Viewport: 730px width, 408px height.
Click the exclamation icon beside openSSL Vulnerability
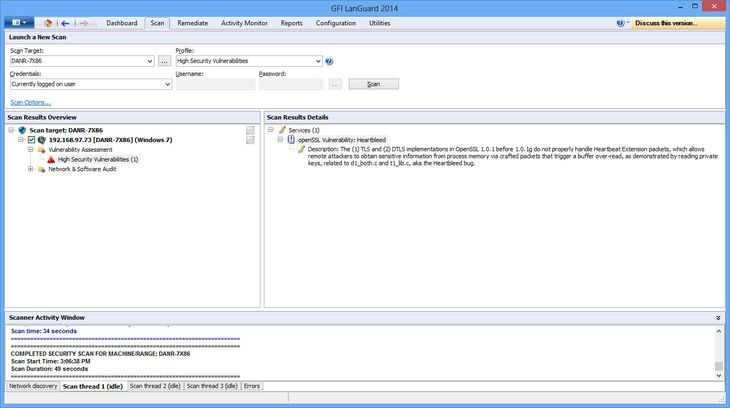point(291,139)
